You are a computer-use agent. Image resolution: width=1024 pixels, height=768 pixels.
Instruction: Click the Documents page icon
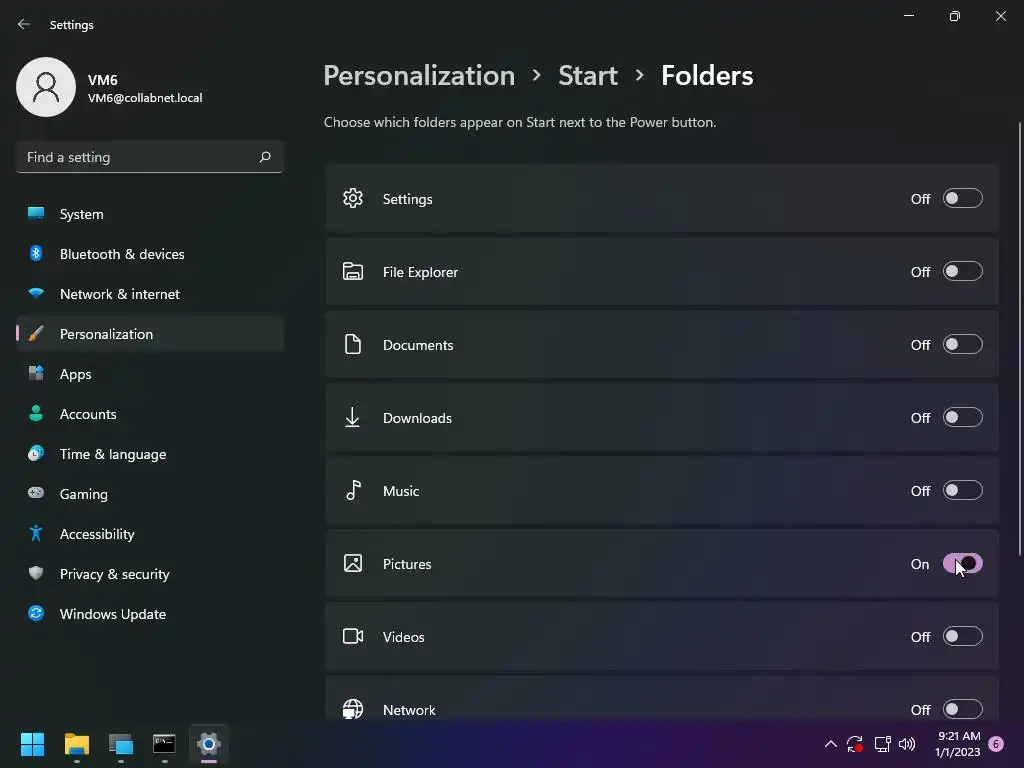click(x=353, y=345)
